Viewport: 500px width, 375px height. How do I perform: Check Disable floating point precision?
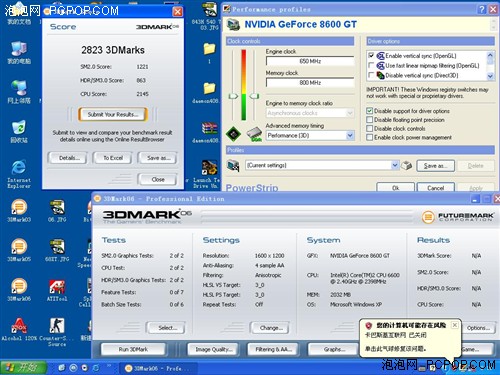coord(369,120)
